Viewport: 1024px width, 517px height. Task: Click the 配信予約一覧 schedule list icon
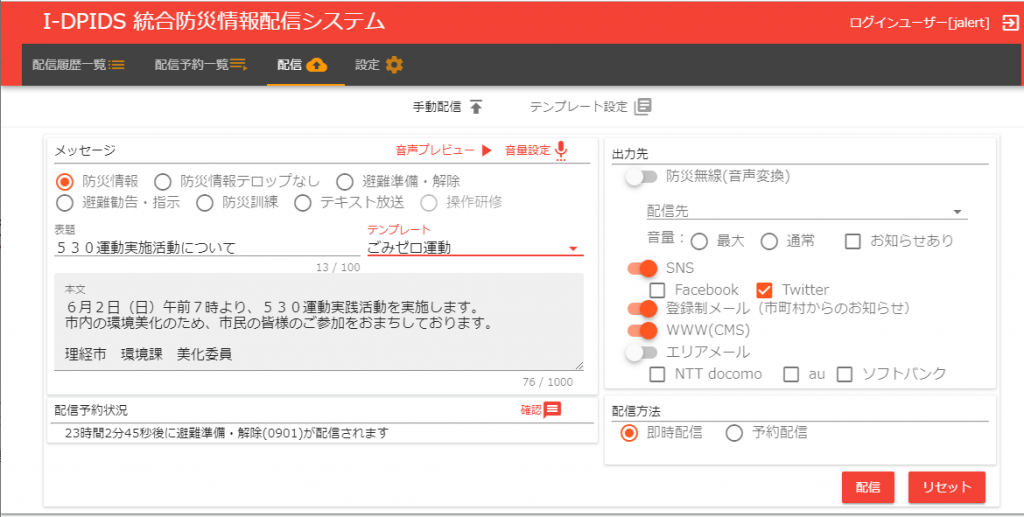tap(239, 65)
